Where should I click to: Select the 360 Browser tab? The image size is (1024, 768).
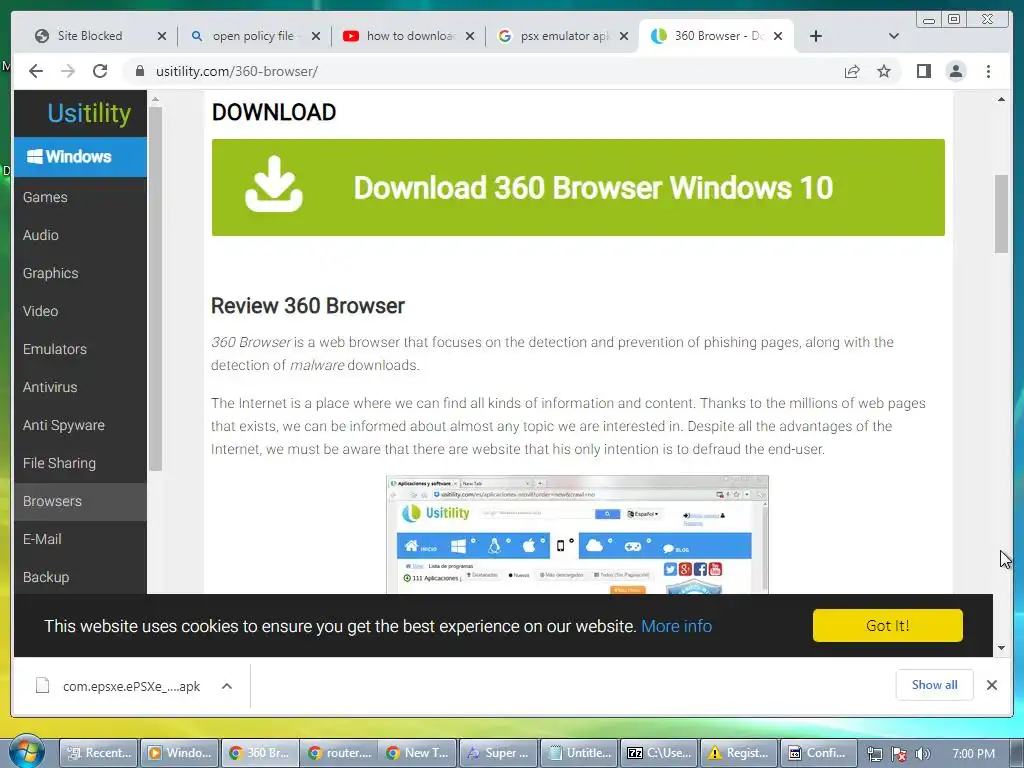point(718,36)
